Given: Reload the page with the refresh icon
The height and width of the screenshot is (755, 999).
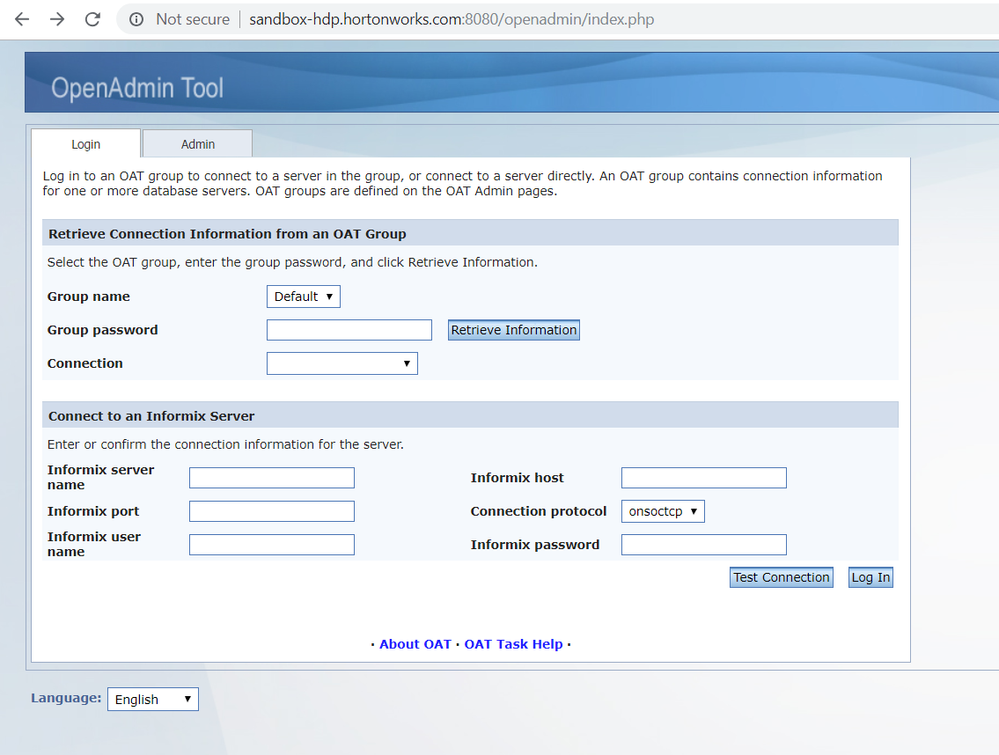Looking at the screenshot, I should (x=93, y=19).
